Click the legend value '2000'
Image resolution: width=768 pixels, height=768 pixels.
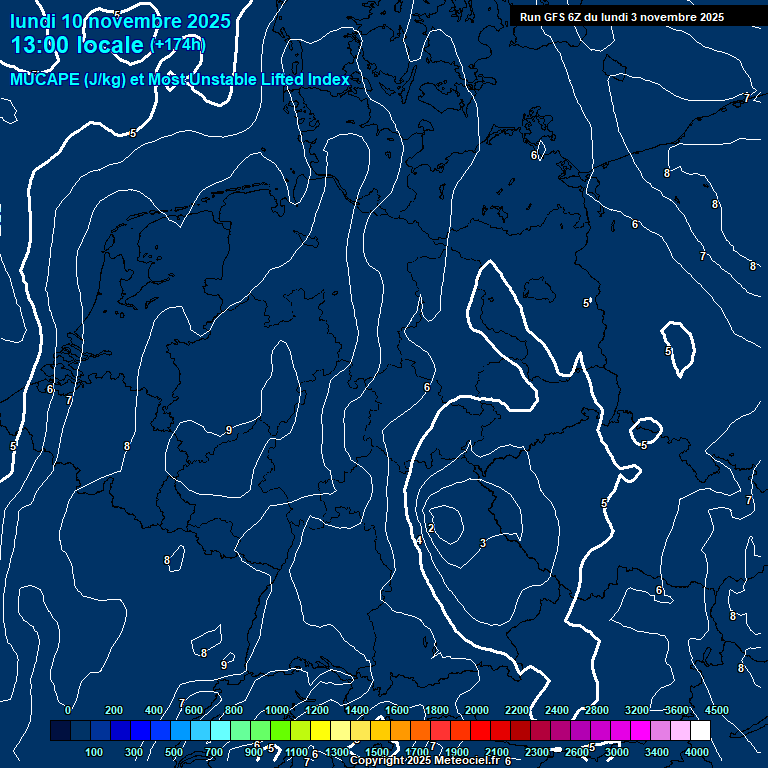pyautogui.click(x=477, y=710)
